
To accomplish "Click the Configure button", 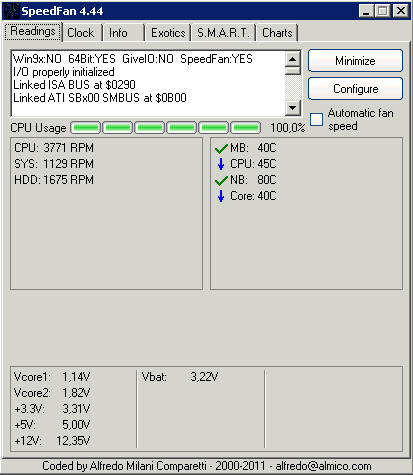I will coord(355,89).
